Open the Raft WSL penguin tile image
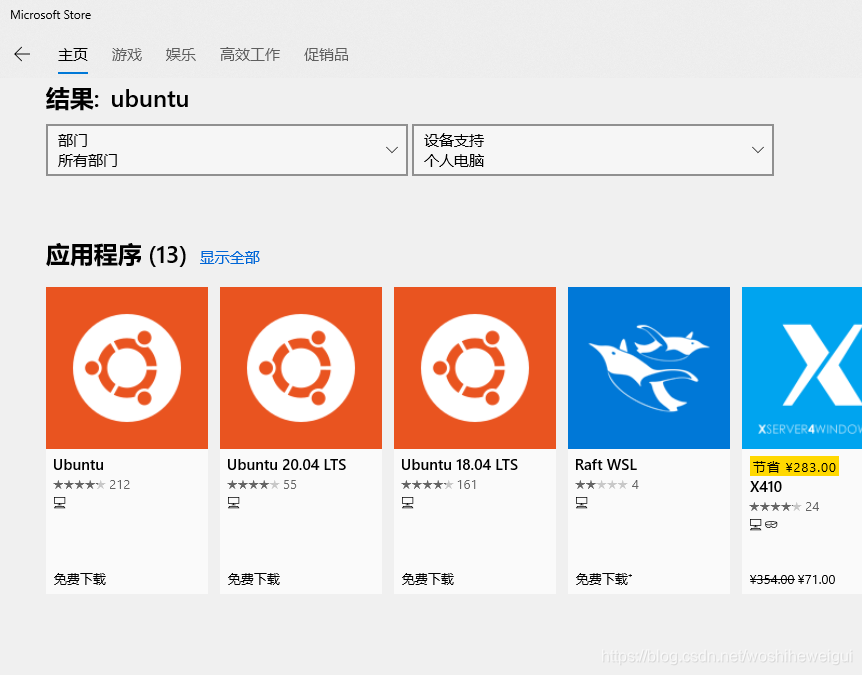The width and height of the screenshot is (862, 675). tap(649, 368)
